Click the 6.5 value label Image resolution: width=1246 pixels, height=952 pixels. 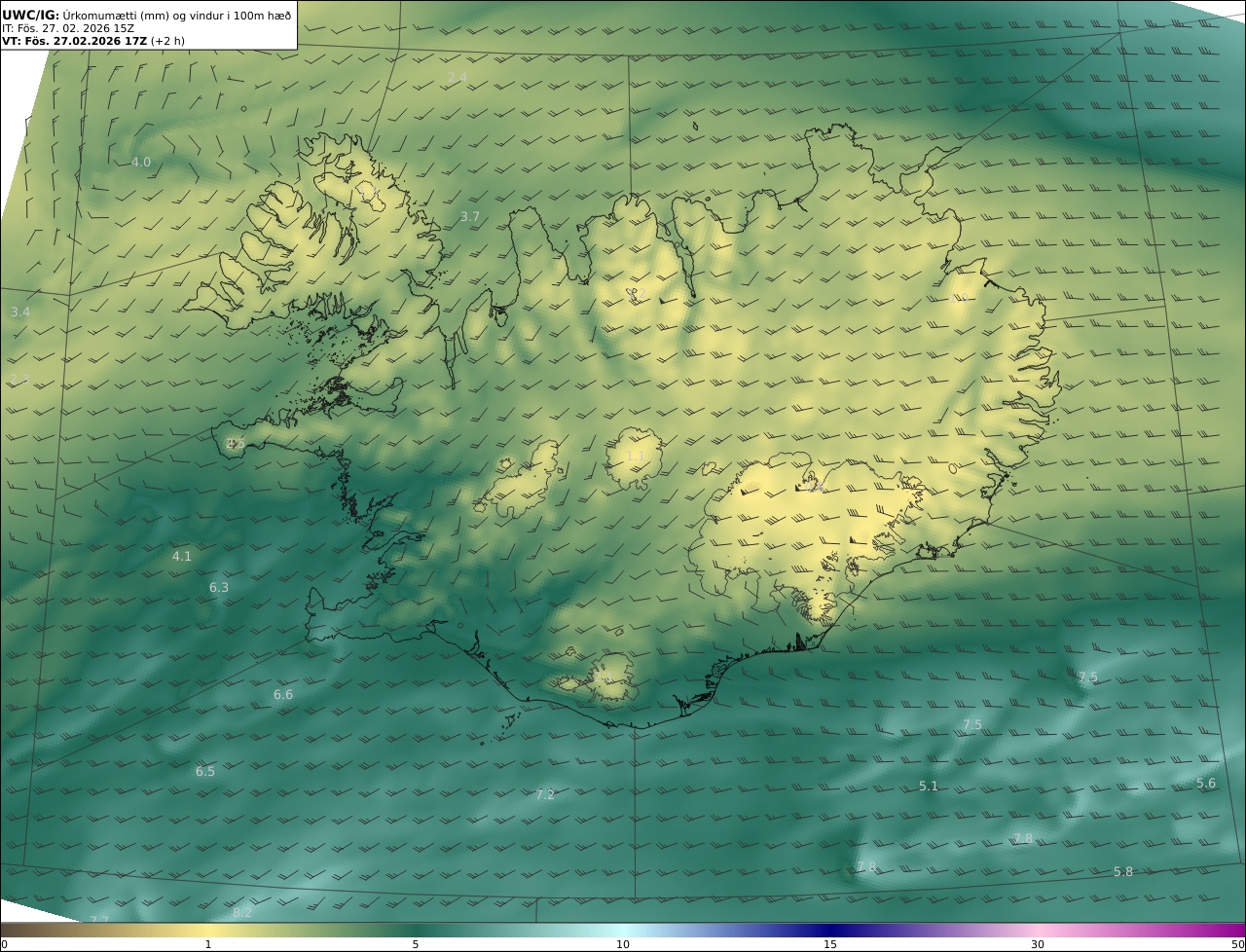click(x=205, y=771)
